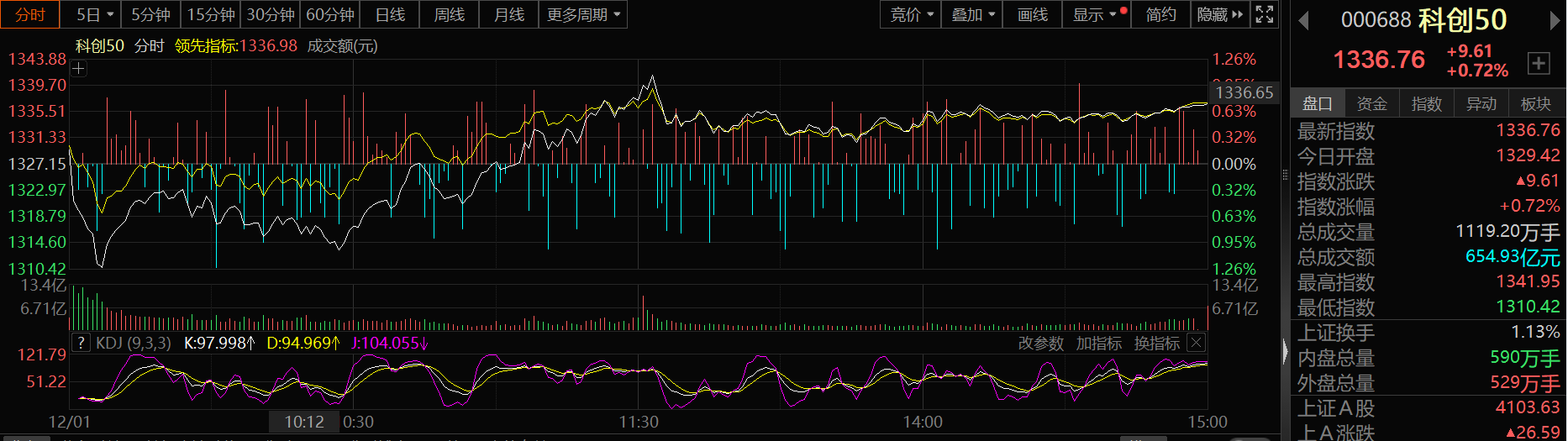Click the KDJ indicator help question mark
Viewport: 1568px width, 441px height.
click(81, 343)
